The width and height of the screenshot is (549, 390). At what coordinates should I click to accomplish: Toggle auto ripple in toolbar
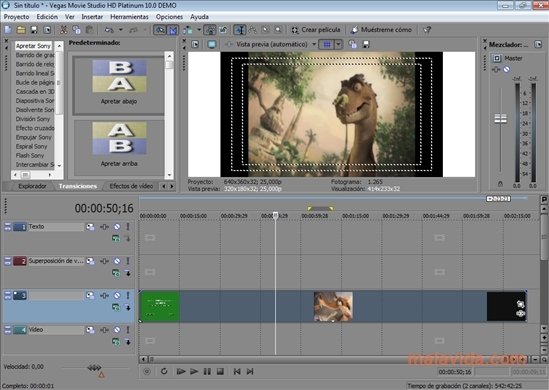pyautogui.click(x=187, y=30)
